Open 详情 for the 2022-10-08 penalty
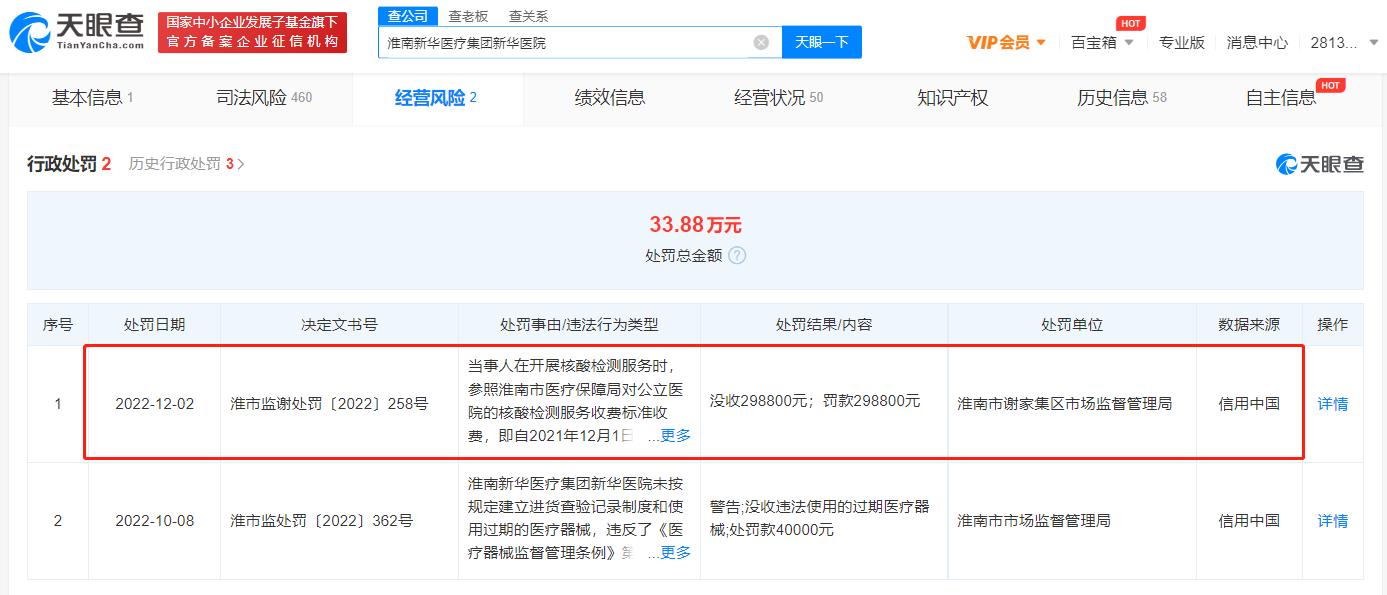This screenshot has height=595, width=1387. (1332, 521)
